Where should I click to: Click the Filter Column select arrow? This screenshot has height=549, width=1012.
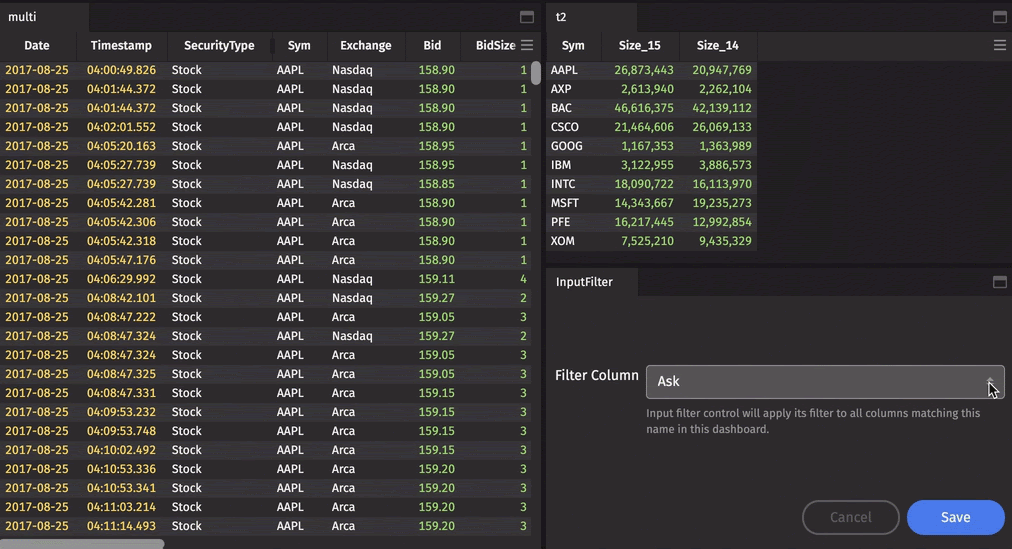click(990, 382)
